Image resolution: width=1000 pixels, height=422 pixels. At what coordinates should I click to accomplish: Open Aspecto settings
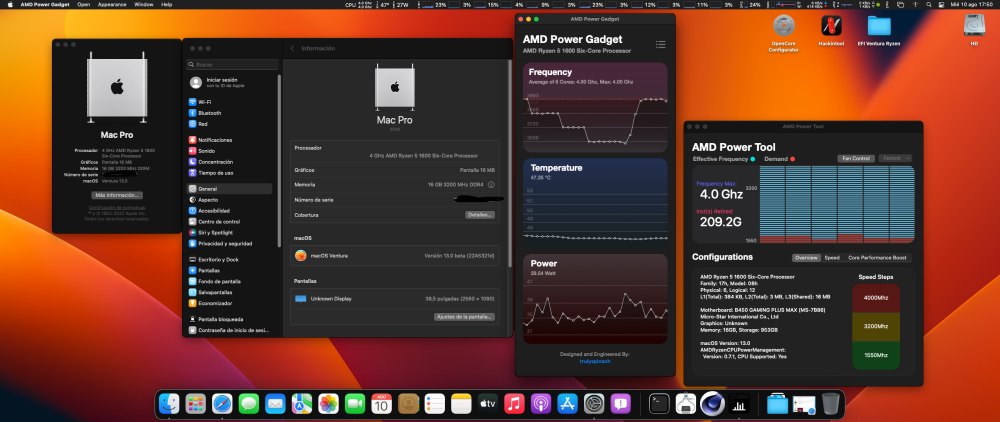point(230,200)
